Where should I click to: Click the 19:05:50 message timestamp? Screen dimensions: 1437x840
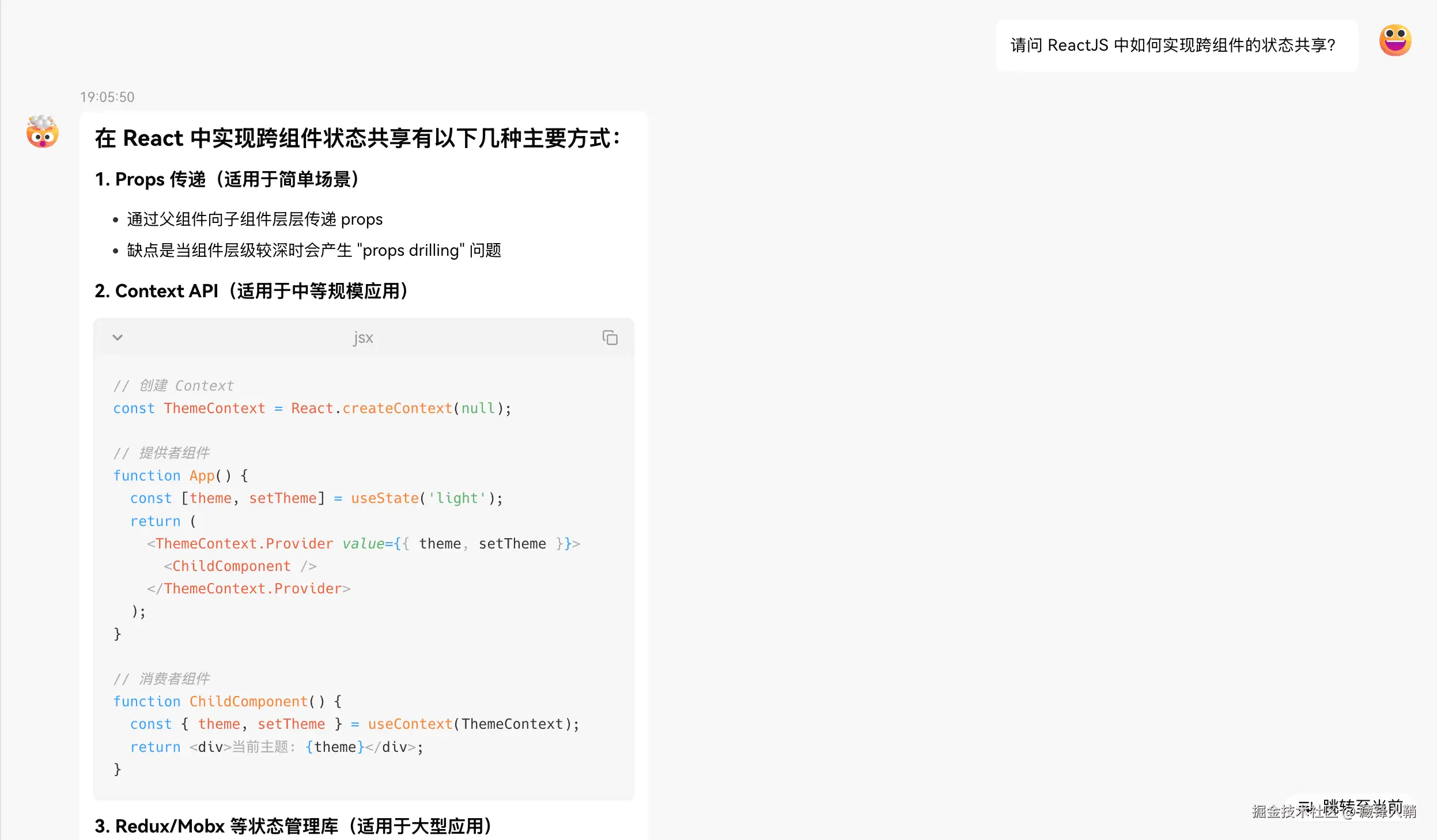click(x=107, y=97)
